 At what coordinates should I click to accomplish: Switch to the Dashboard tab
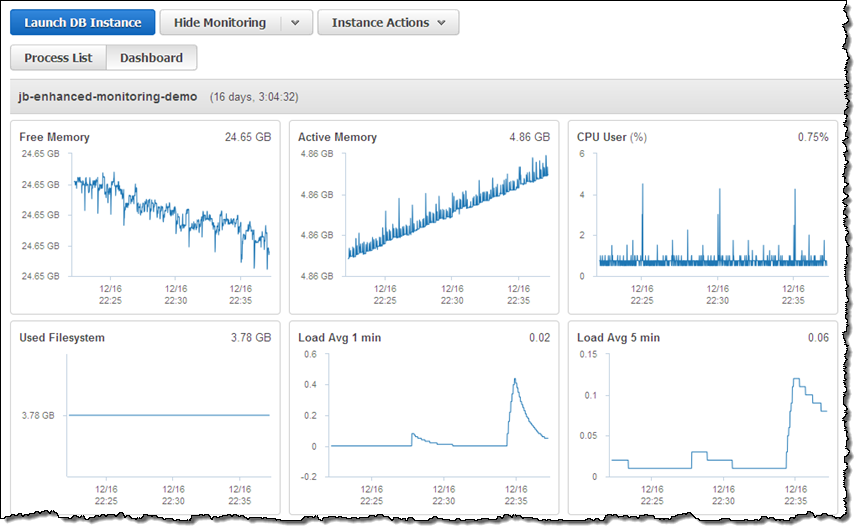pyautogui.click(x=151, y=58)
